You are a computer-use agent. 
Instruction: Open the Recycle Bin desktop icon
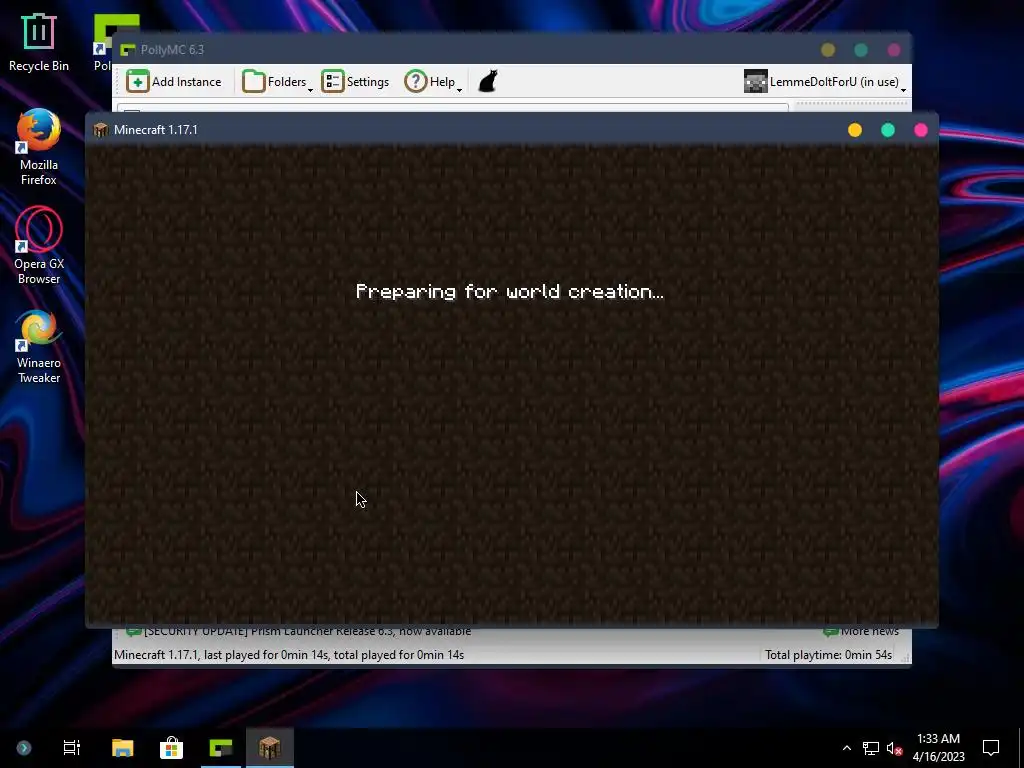[39, 42]
